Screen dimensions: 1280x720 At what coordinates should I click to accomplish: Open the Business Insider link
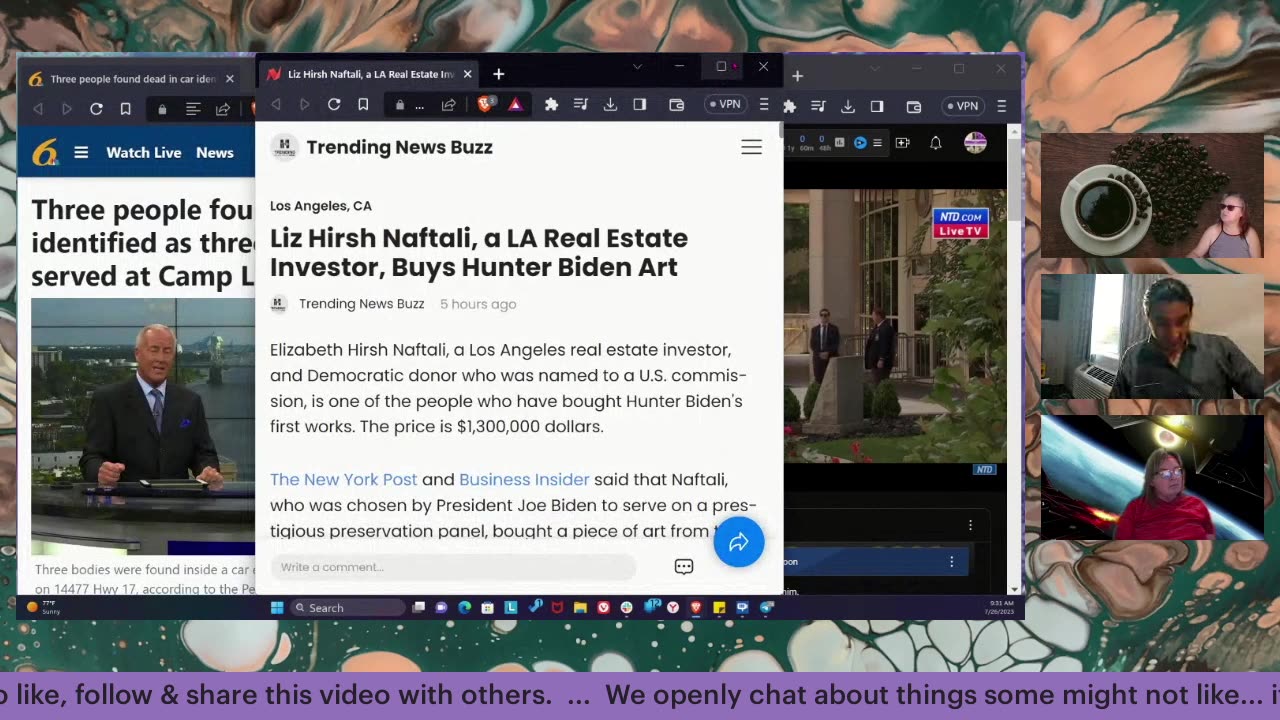point(524,479)
